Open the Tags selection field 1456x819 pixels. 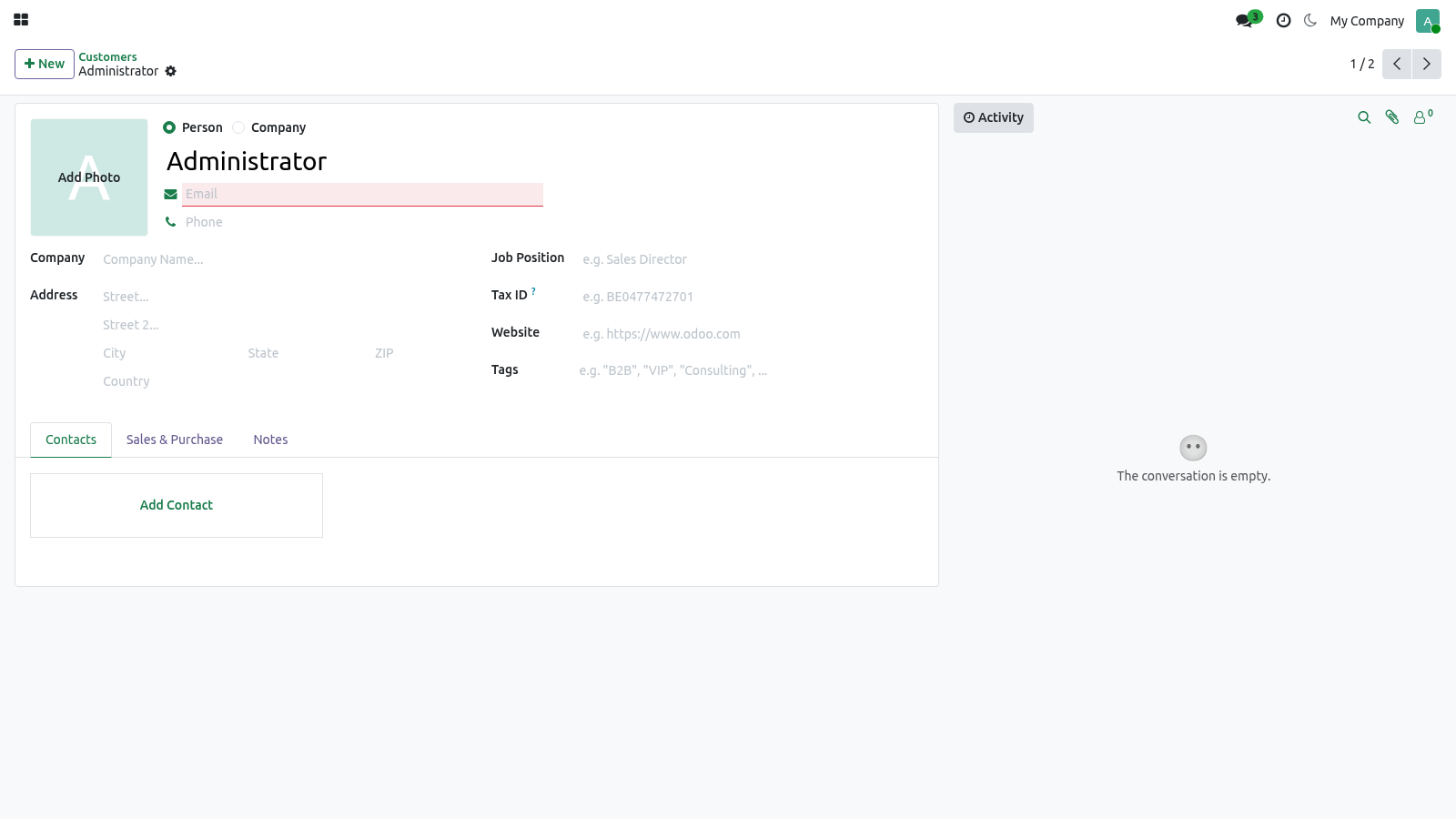pos(751,370)
